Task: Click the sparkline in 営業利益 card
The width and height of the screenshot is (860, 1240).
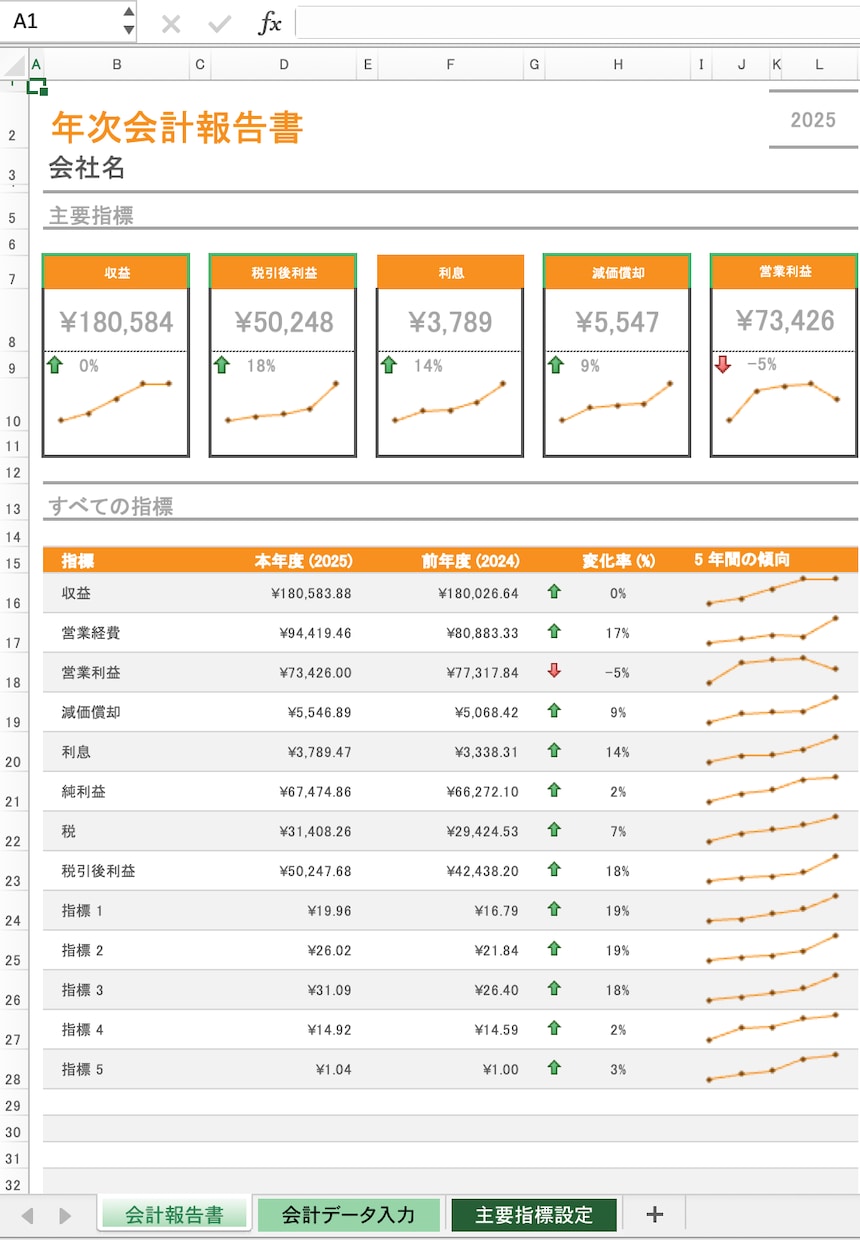Action: (x=784, y=401)
